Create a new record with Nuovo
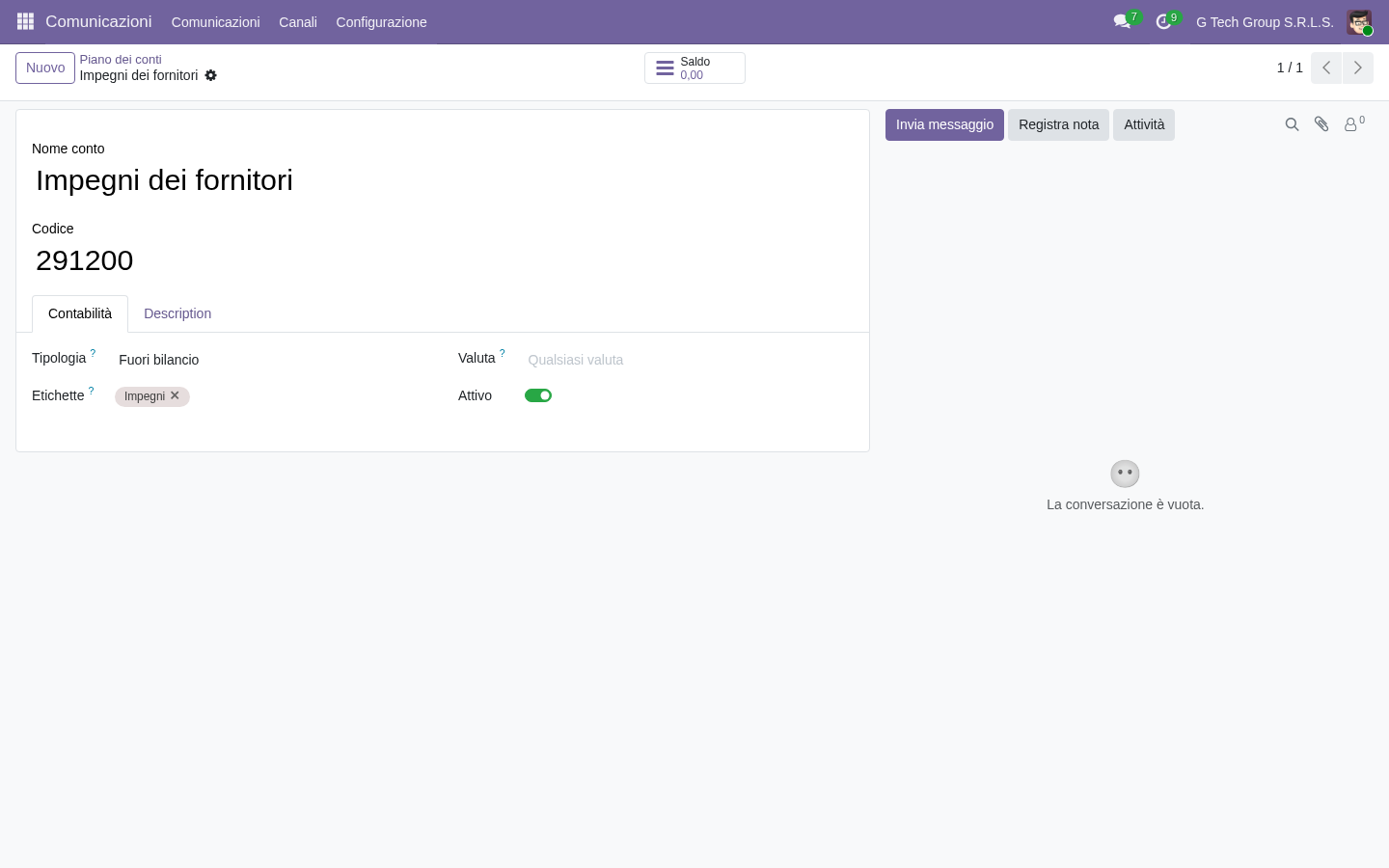Image resolution: width=1389 pixels, height=868 pixels. point(45,68)
